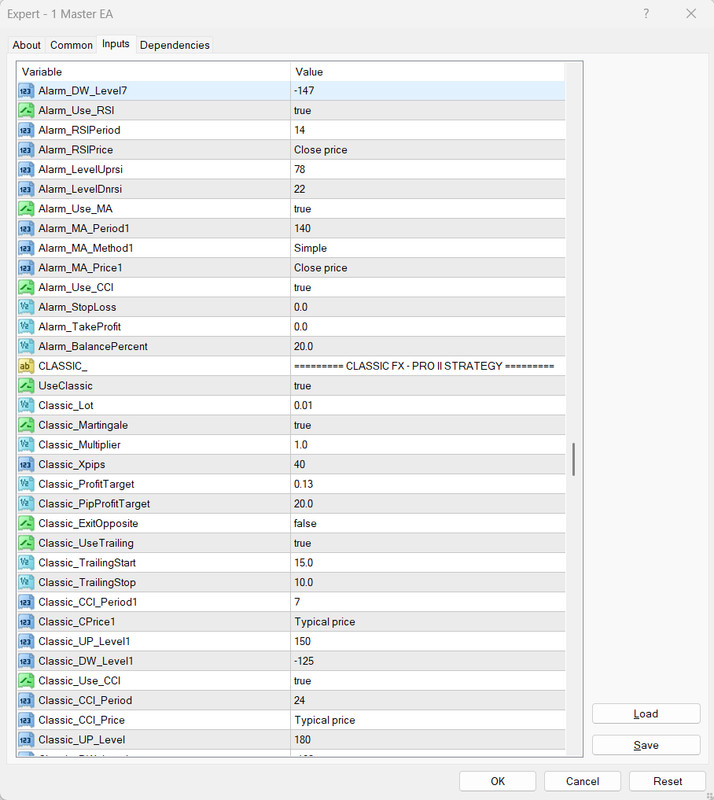
Task: Click the string 'ab' icon beside CLASSIC_
Action: pos(26,366)
